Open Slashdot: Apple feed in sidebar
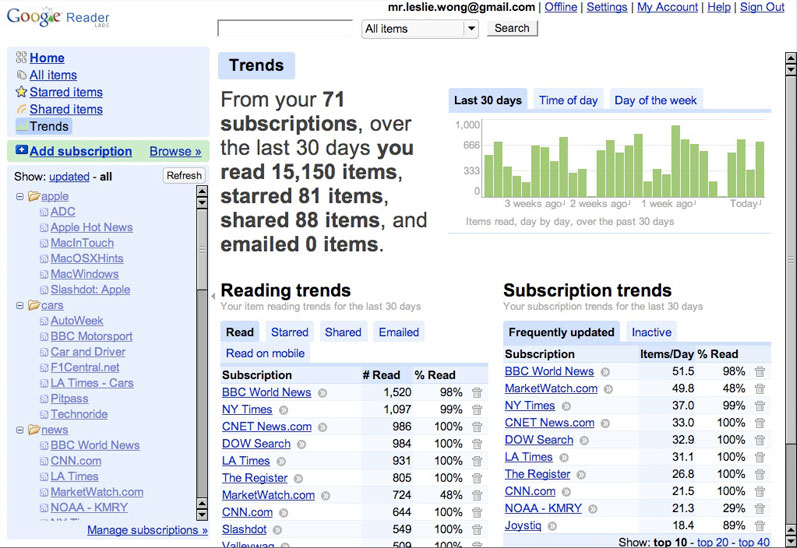 tap(90, 290)
